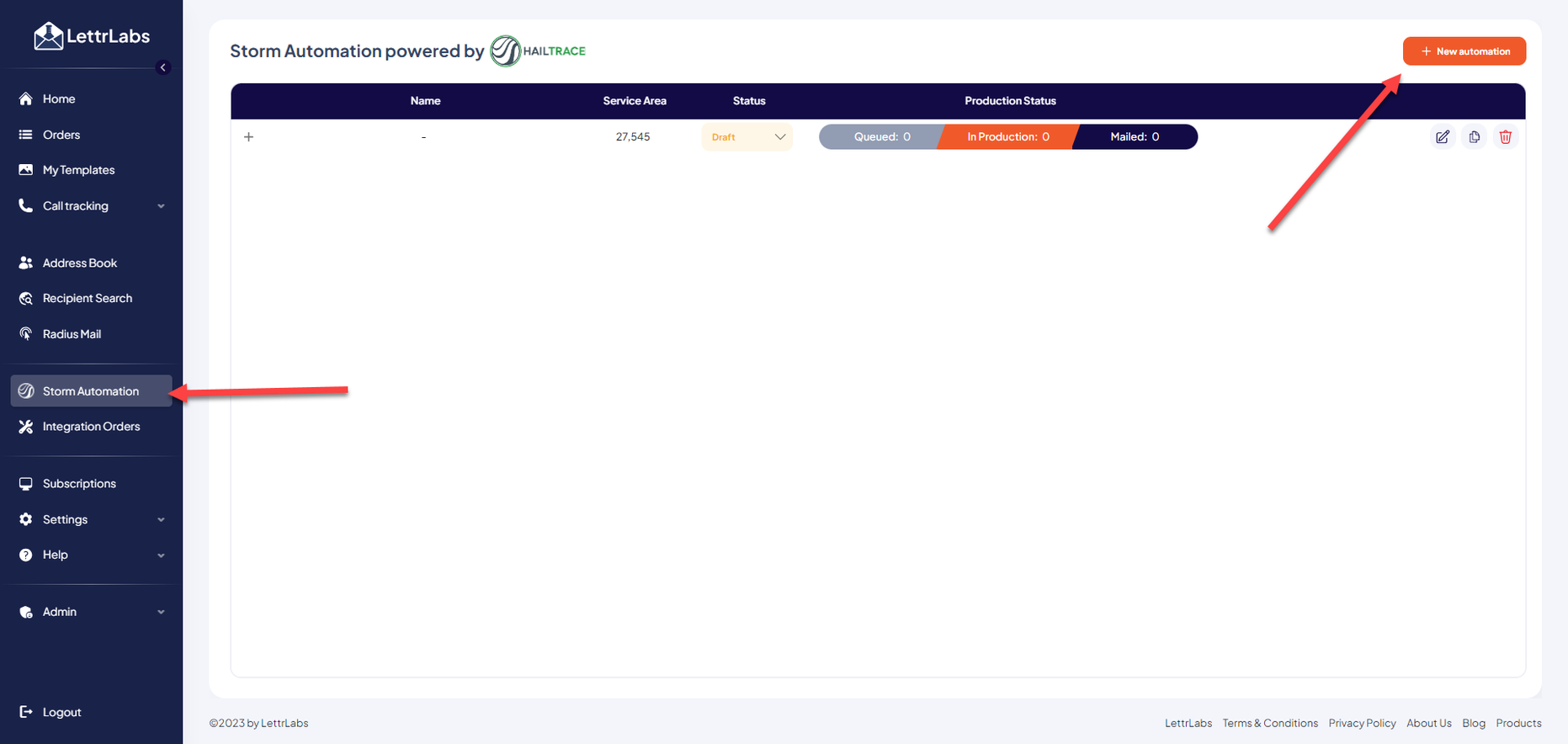Image resolution: width=1568 pixels, height=744 pixels.
Task: Click the Mailed: 0 status segment
Action: coord(1135,136)
